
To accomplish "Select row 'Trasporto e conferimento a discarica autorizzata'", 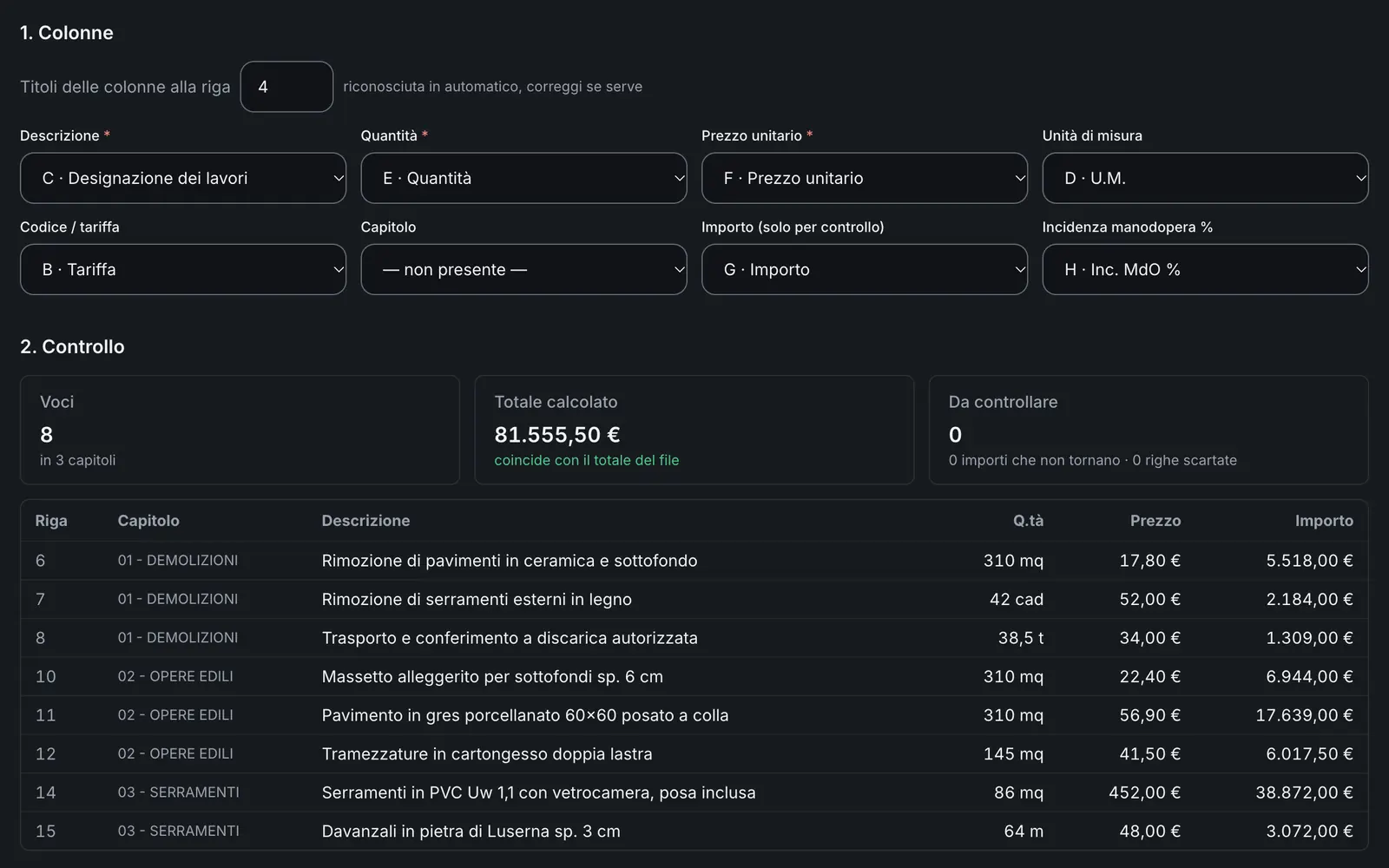I will [x=694, y=638].
